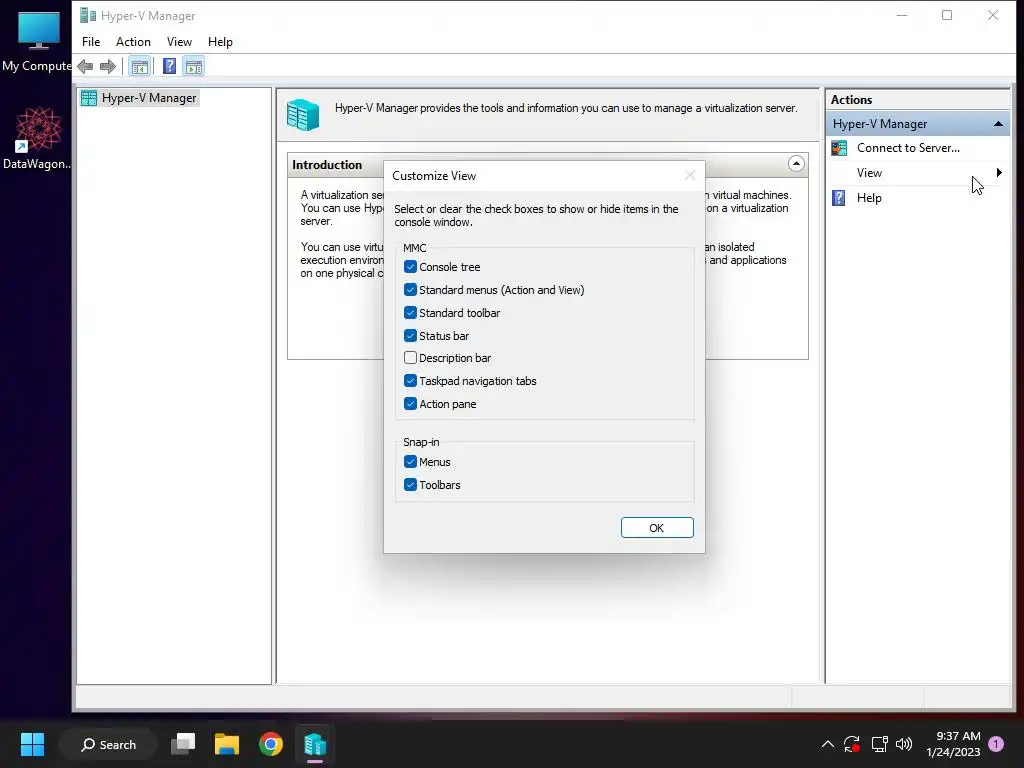Open the File menu
The image size is (1024, 768).
tap(91, 42)
